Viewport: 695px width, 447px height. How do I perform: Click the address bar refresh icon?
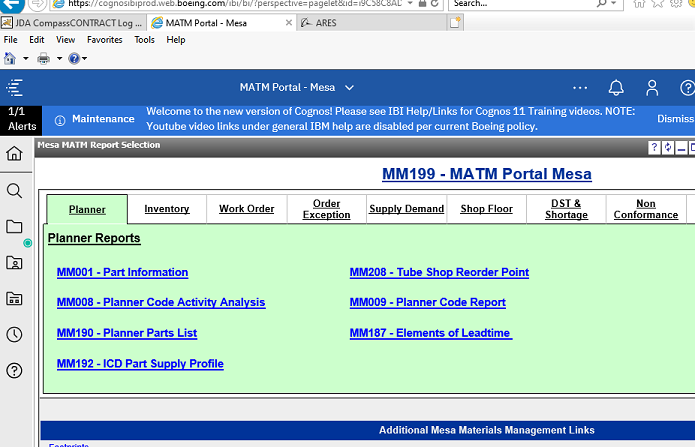click(435, 4)
